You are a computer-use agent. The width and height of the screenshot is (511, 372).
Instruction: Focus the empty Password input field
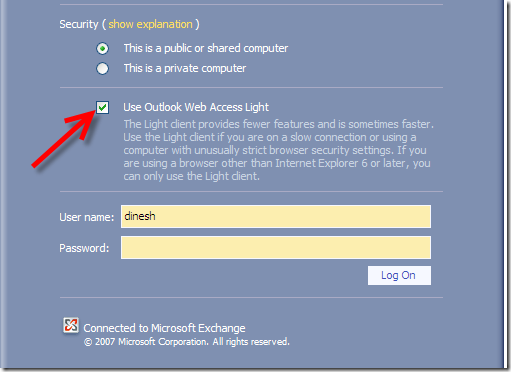click(276, 248)
